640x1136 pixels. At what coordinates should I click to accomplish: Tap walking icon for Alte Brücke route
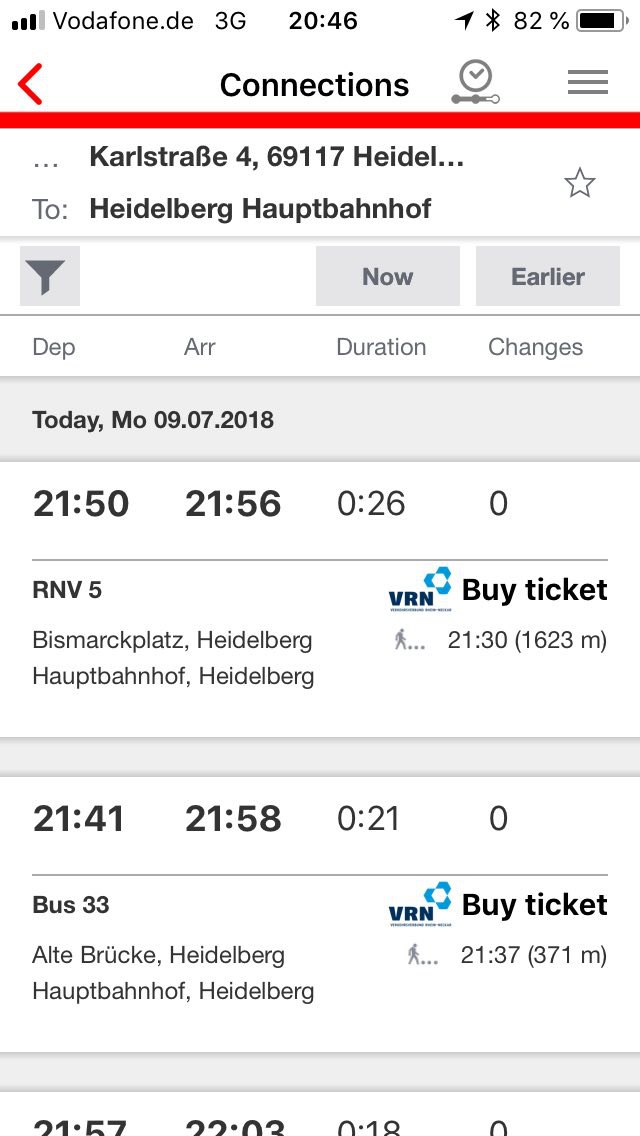(x=422, y=955)
